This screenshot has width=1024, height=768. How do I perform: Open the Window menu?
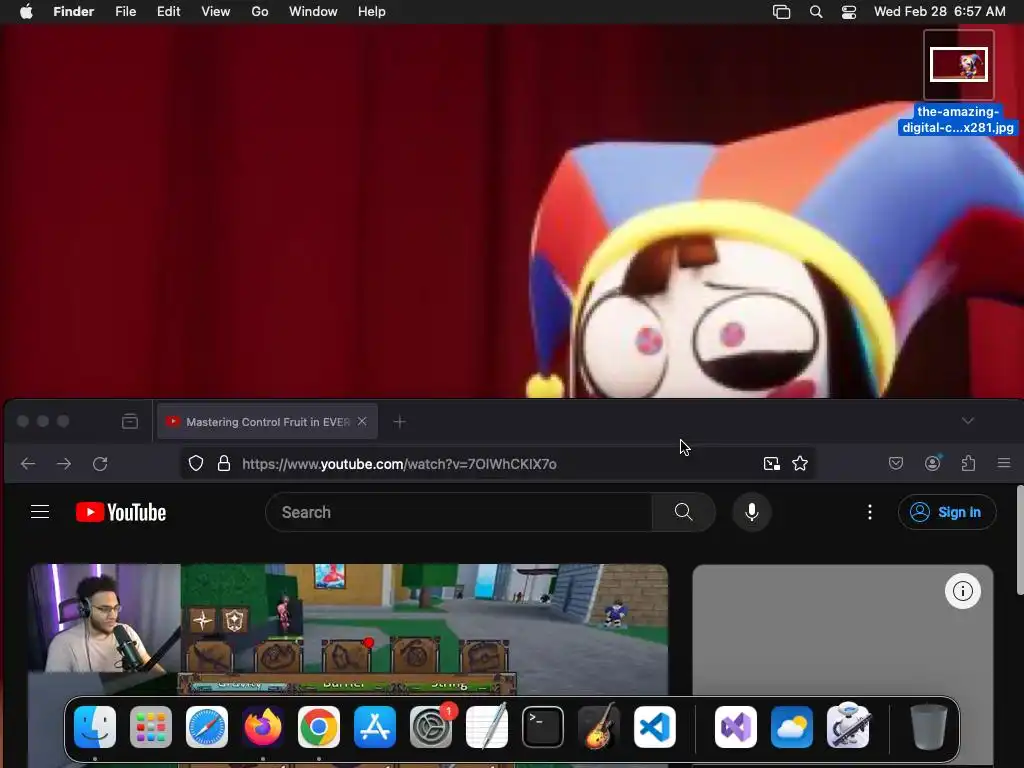click(x=313, y=12)
